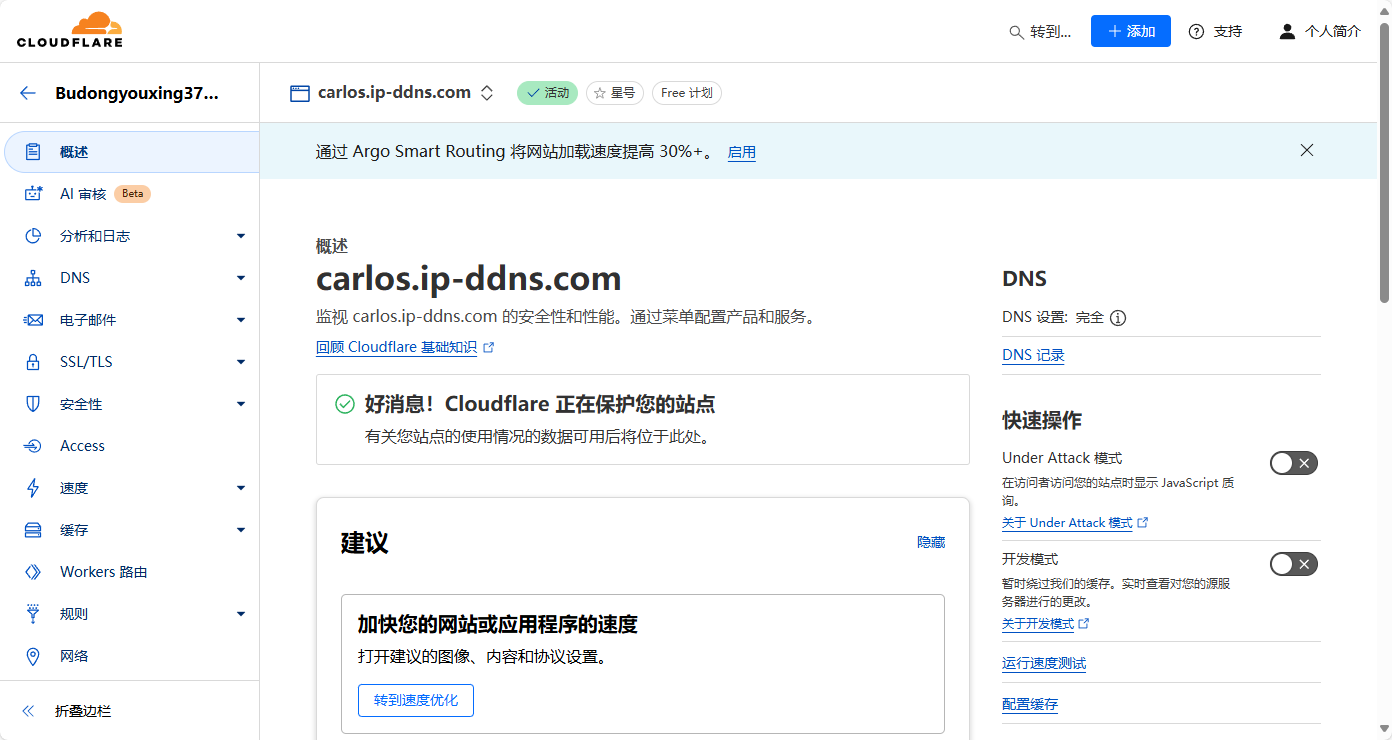Click the Caching drive icon
This screenshot has height=740, width=1392.
[x=33, y=530]
